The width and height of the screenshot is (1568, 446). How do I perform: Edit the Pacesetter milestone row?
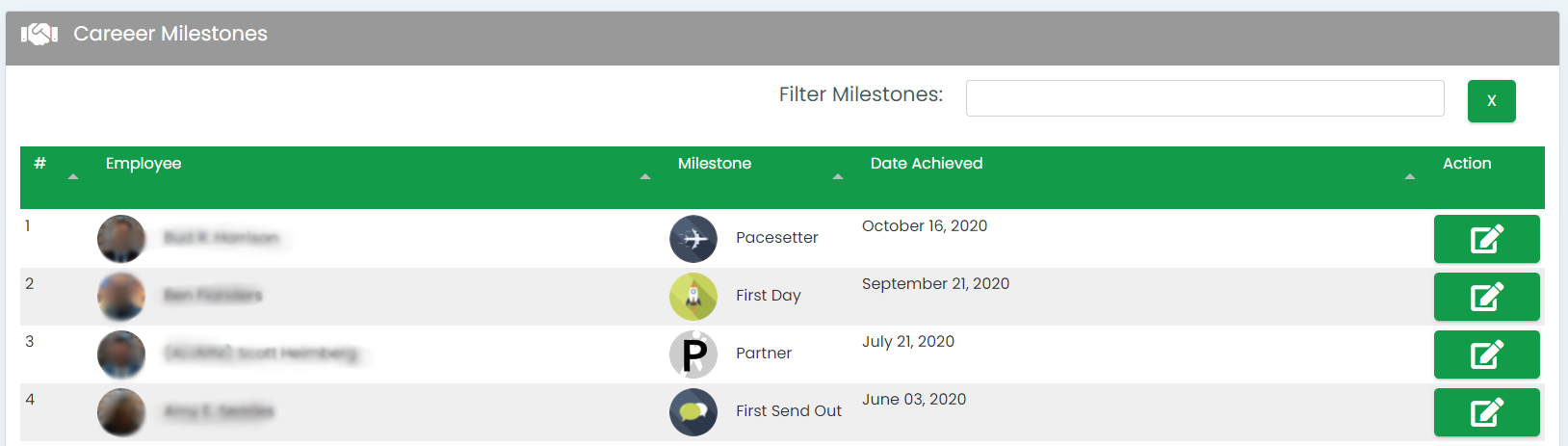tap(1486, 239)
